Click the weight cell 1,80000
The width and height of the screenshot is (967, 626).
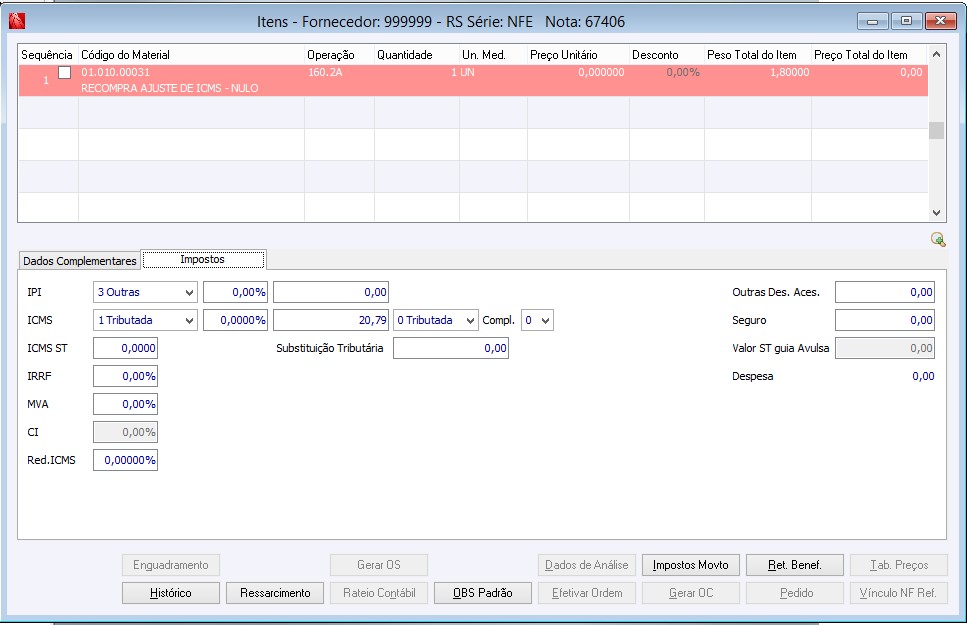click(789, 72)
